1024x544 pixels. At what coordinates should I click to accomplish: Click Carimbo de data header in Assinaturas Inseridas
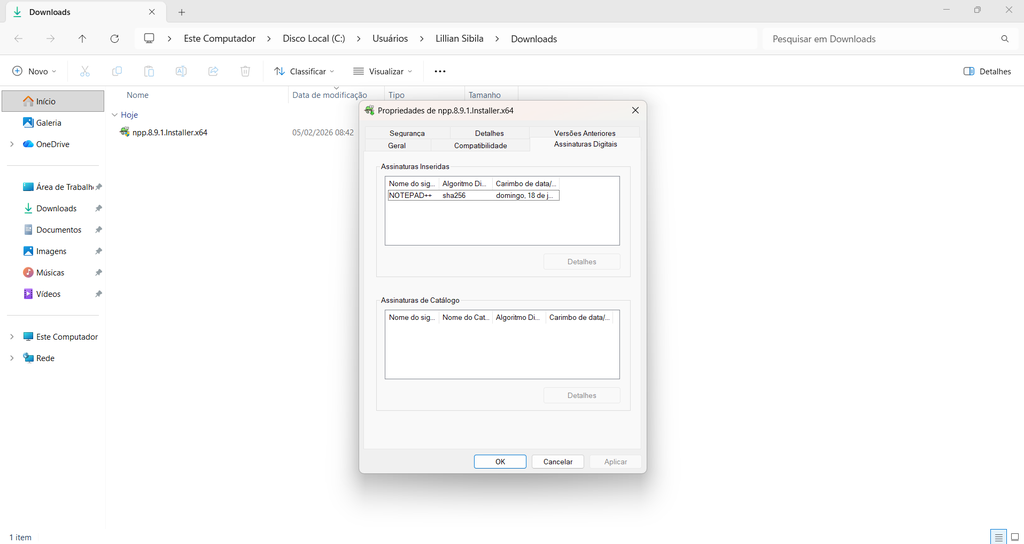(x=526, y=184)
